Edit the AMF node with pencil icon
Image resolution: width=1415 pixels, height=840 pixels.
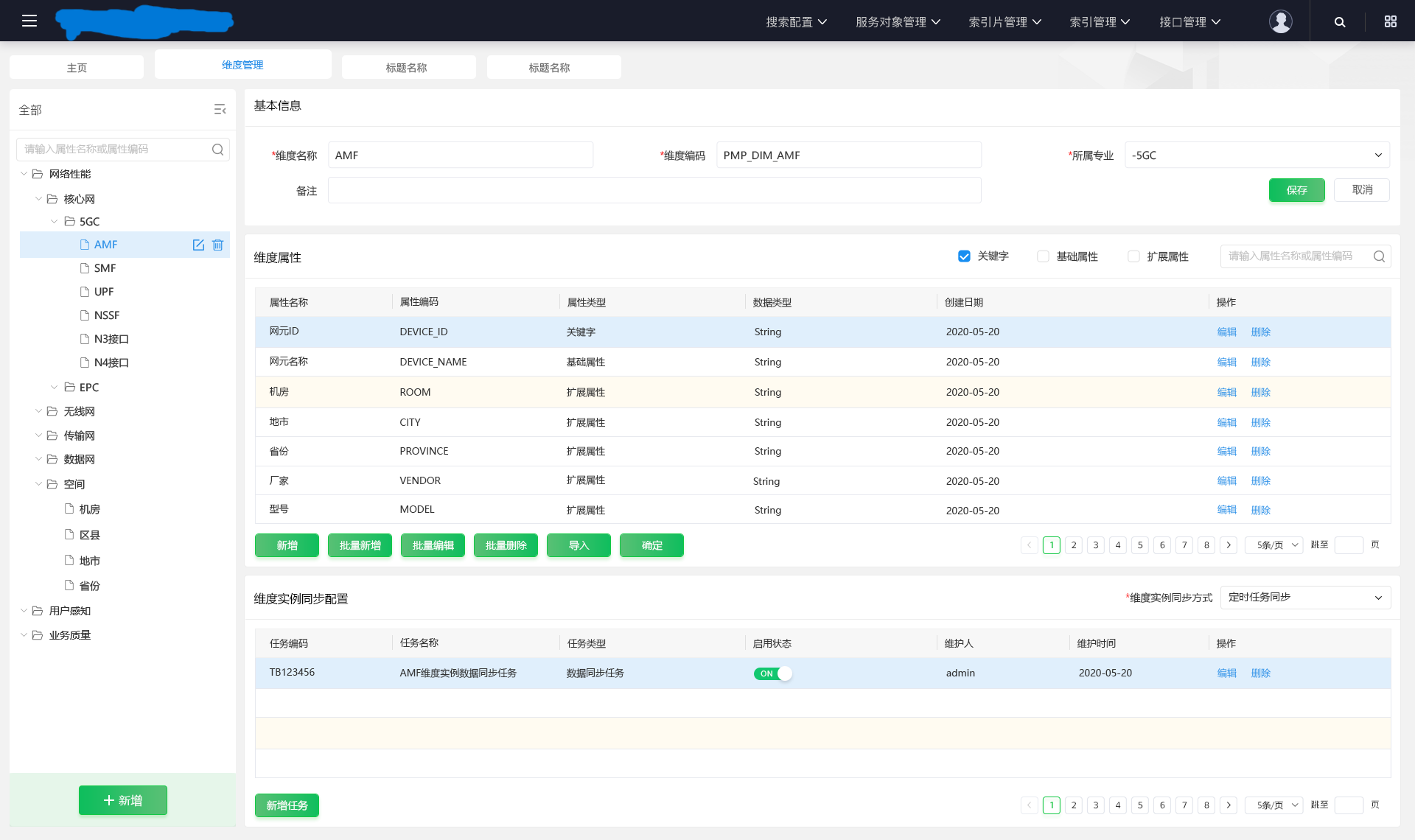pyautogui.click(x=198, y=245)
